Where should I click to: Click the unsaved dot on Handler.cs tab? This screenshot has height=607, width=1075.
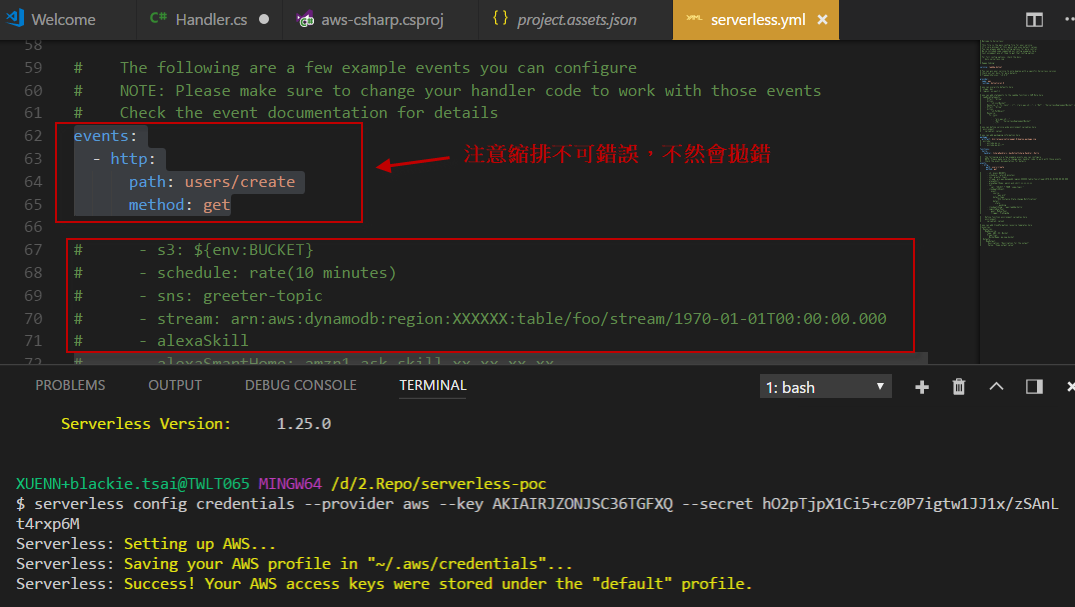(x=264, y=19)
